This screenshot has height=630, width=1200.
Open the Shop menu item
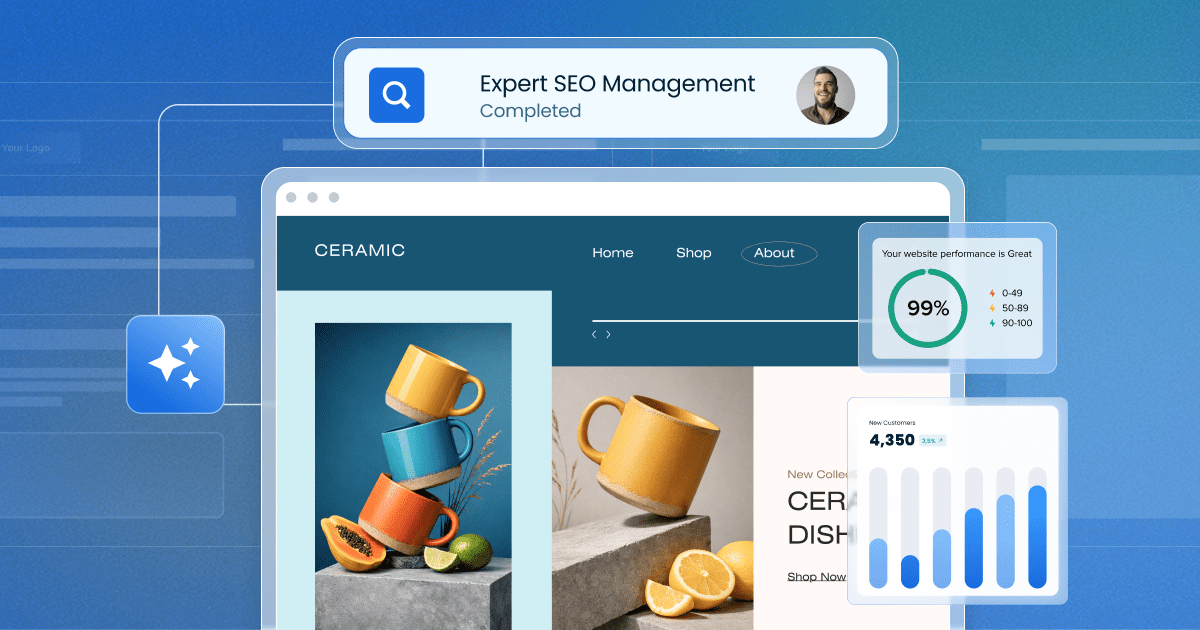pyautogui.click(x=693, y=253)
